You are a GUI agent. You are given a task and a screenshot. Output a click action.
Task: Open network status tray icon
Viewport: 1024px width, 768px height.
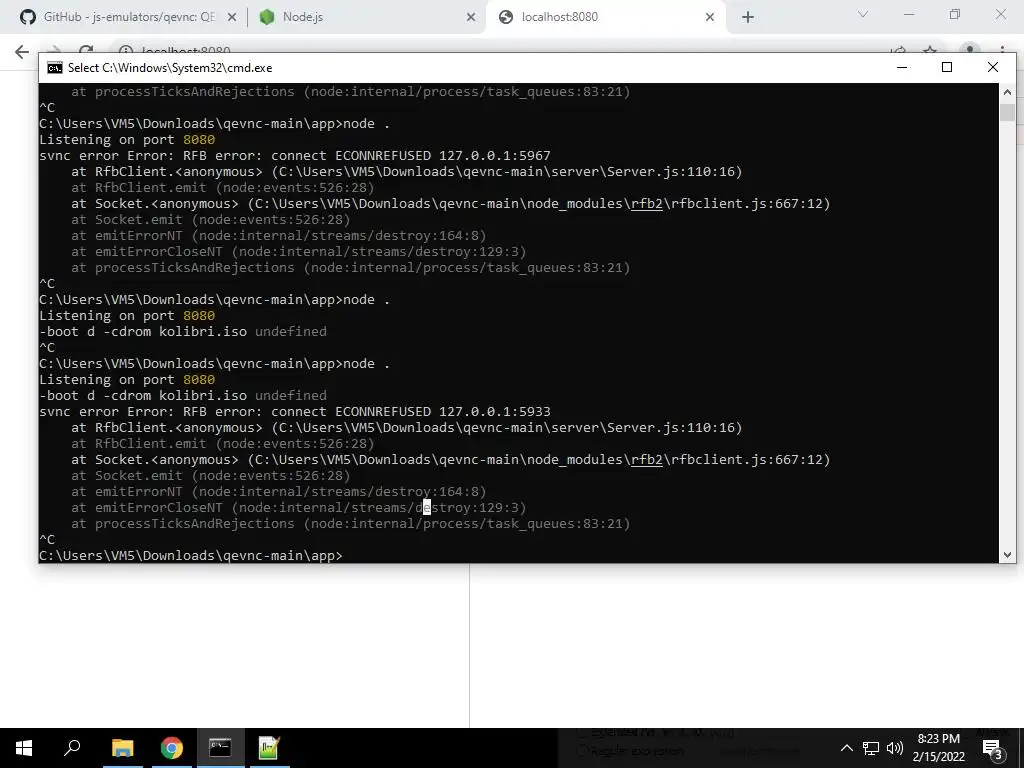point(870,748)
